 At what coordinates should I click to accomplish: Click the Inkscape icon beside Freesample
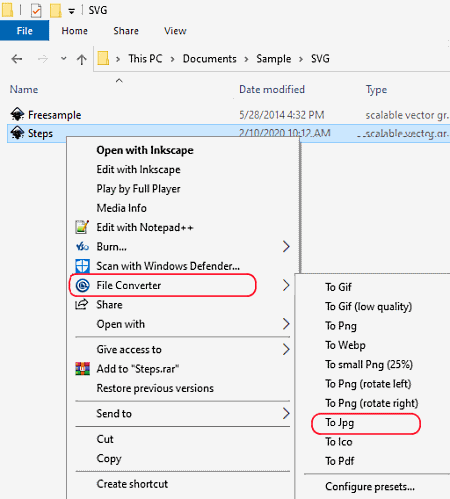[x=17, y=115]
